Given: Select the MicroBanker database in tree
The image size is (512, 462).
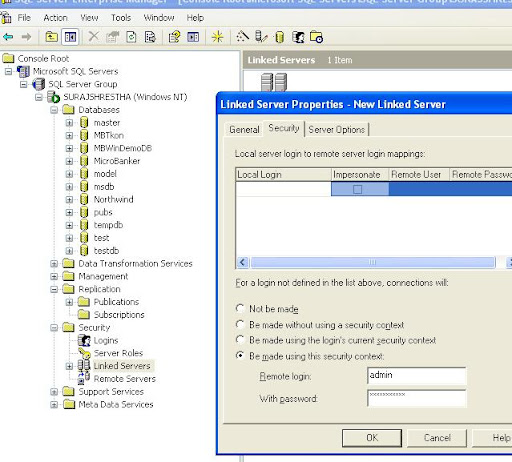Looking at the screenshot, I should tap(117, 161).
